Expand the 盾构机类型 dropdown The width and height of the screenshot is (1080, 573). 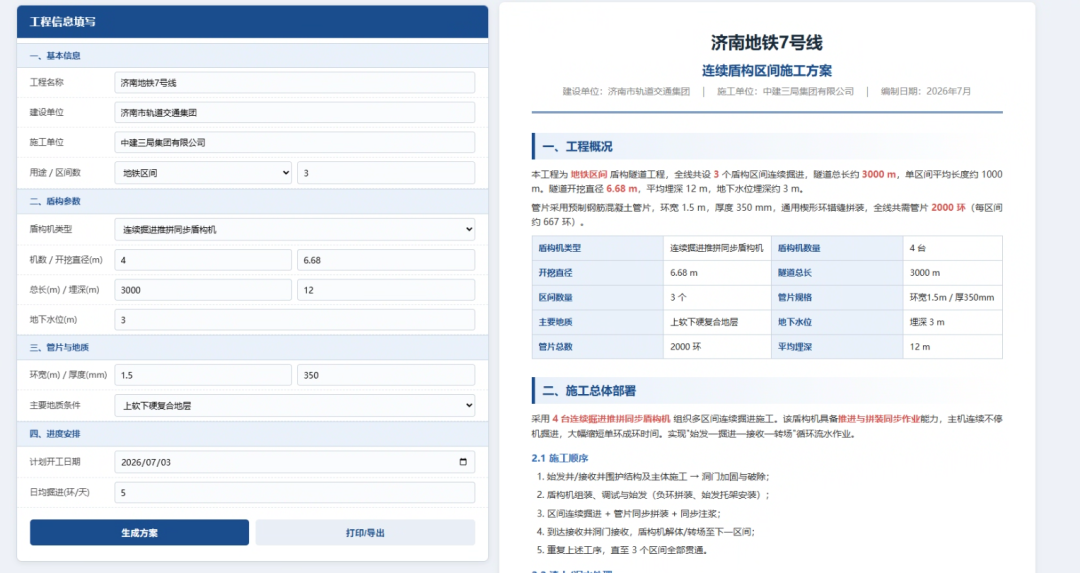295,229
